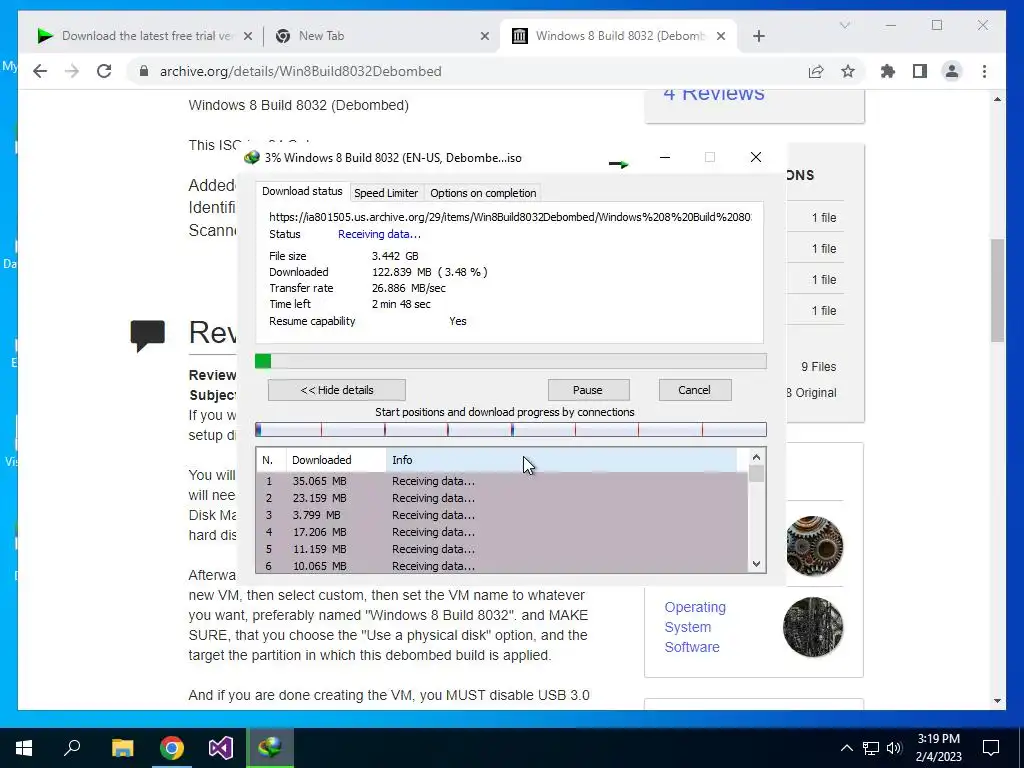
Task: Click the page vertical scrollbar thumb
Action: click(x=997, y=290)
